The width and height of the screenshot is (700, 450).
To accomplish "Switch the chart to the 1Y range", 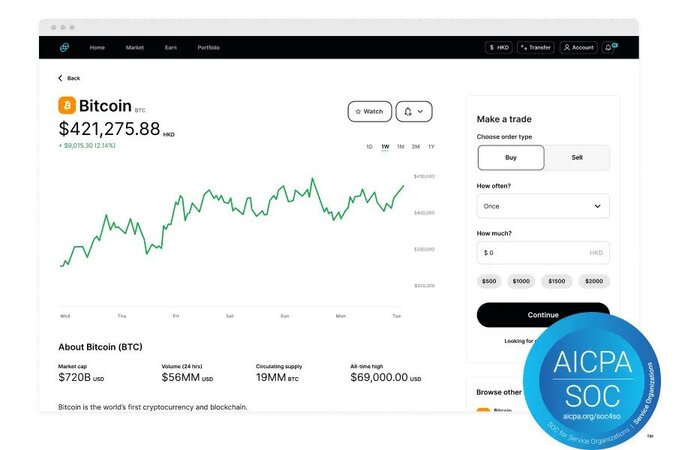I will (431, 147).
